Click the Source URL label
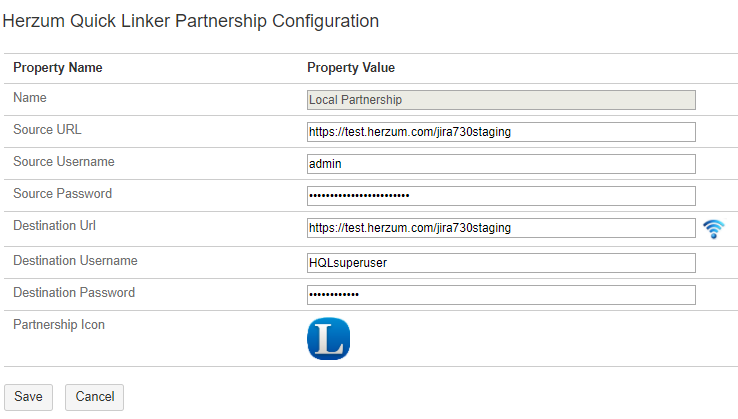This screenshot has height=419, width=738. coord(47,130)
